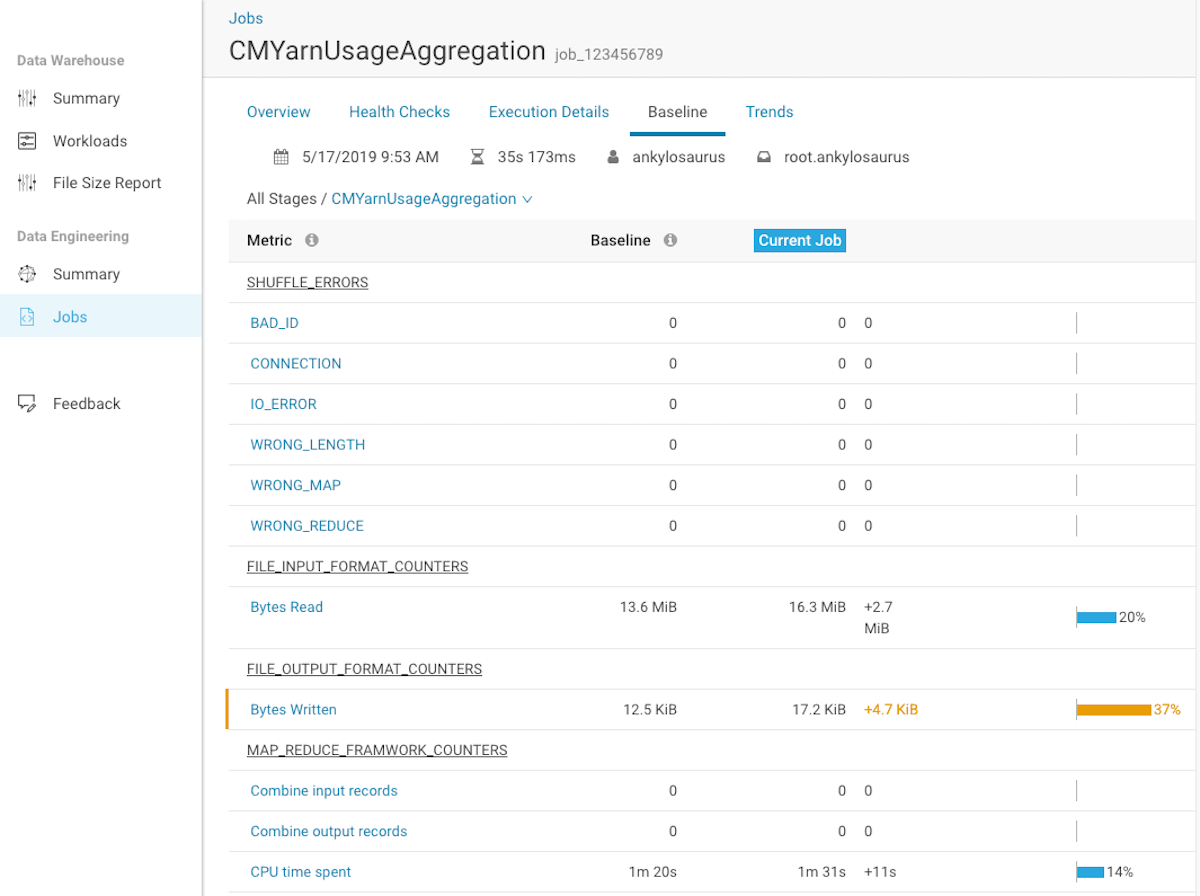The width and height of the screenshot is (1200, 896).
Task: Click the blue 20% Bytes Read bar
Action: pos(1096,617)
